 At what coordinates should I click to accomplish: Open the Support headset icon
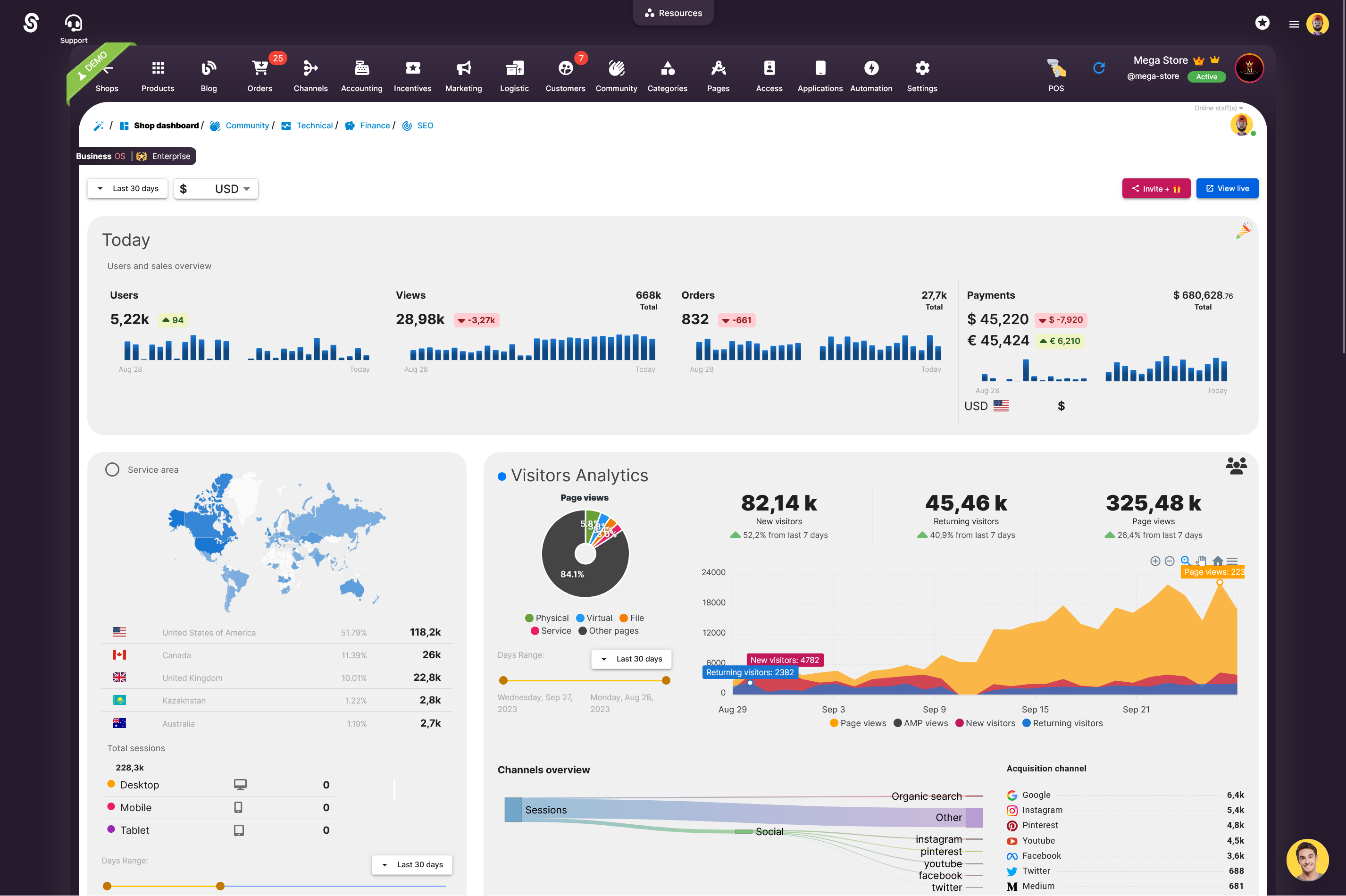pyautogui.click(x=74, y=23)
